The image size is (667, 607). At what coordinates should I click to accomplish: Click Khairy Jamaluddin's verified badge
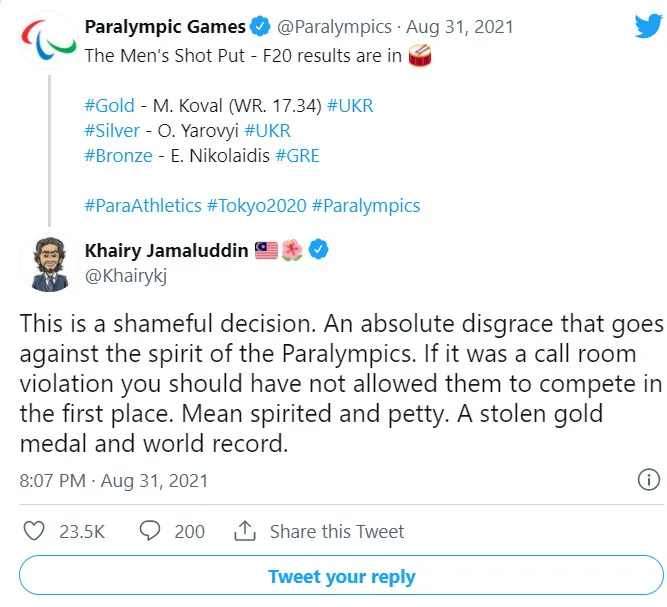point(319,250)
